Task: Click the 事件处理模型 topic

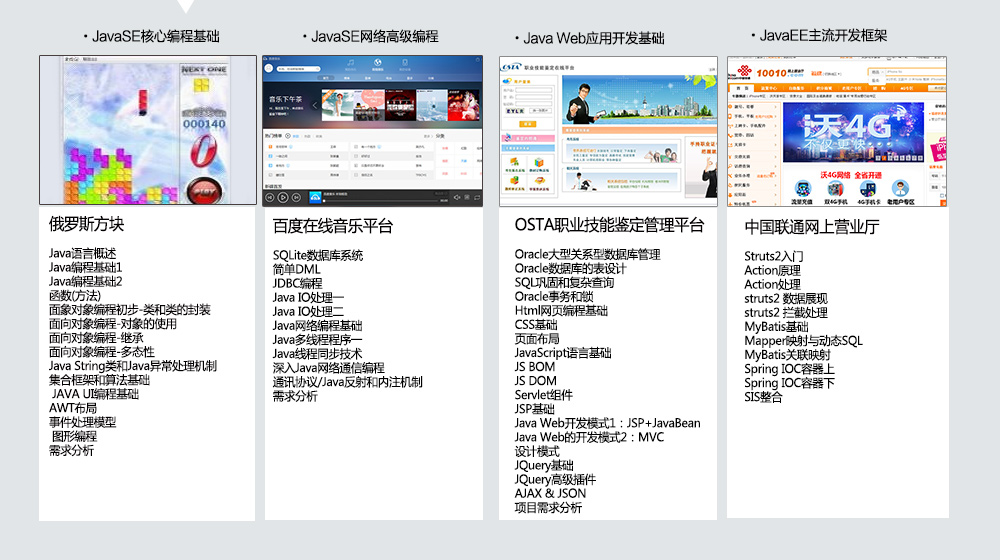Action: coord(83,422)
